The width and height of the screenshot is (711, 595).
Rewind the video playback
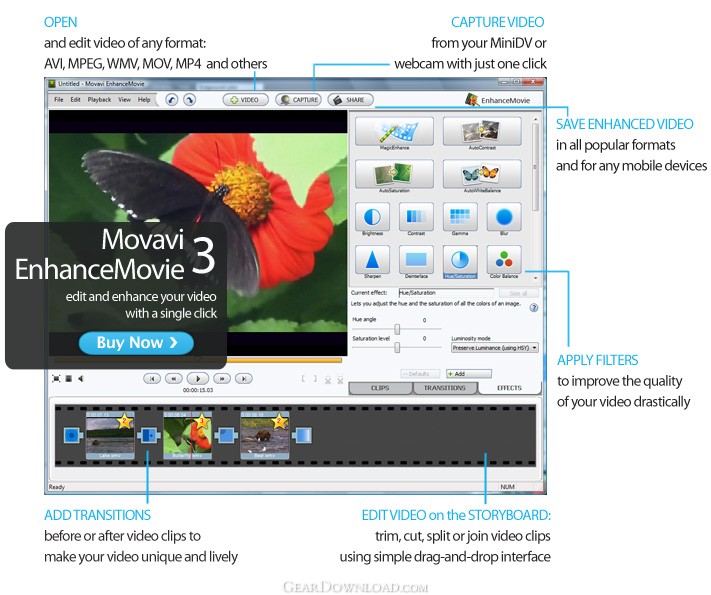point(174,379)
